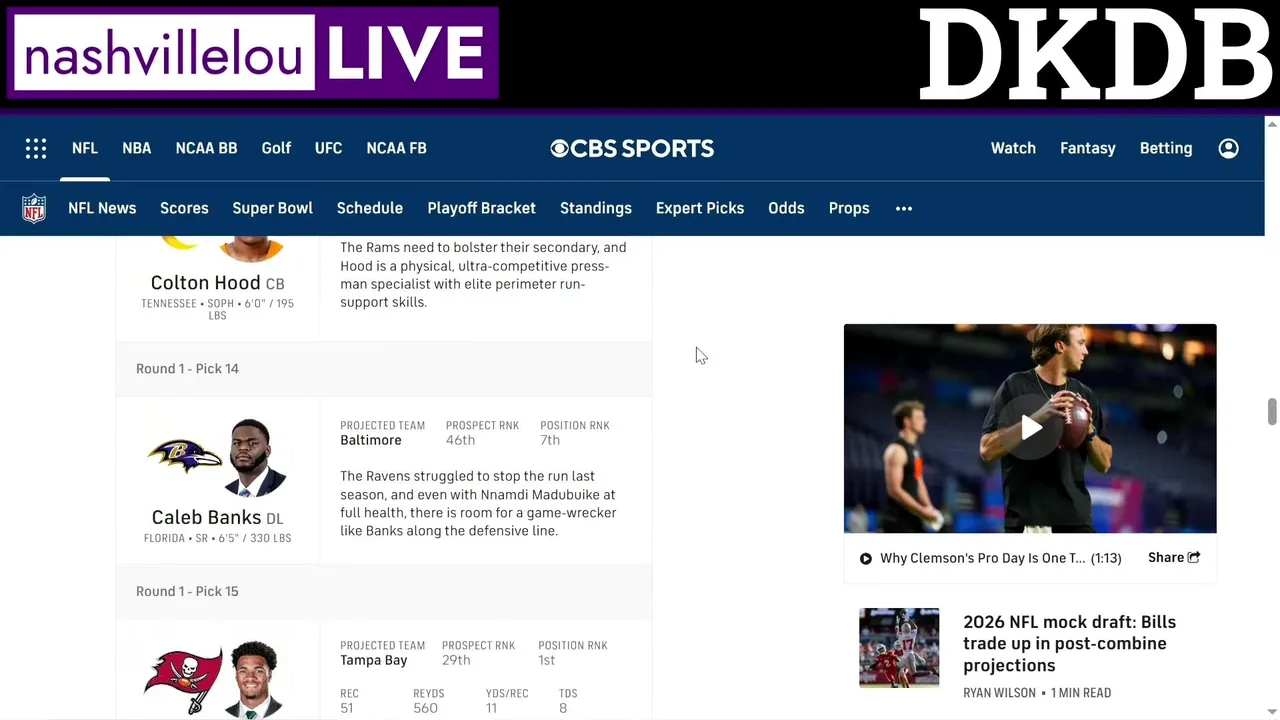Share the Clemson Pro Day video
Image resolution: width=1280 pixels, height=720 pixels.
(x=1174, y=558)
